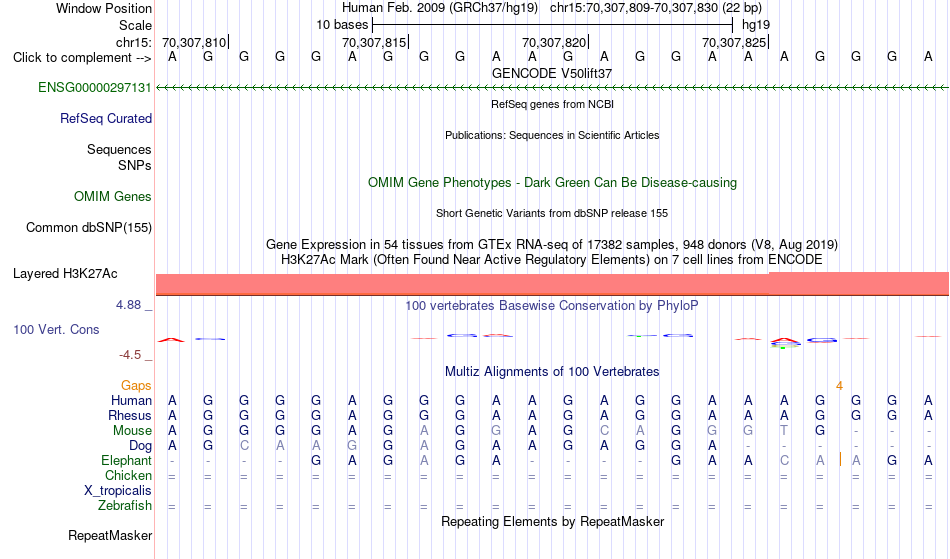The width and height of the screenshot is (950, 559).
Task: Click the Rhesus alignment row label
Action: [130, 416]
